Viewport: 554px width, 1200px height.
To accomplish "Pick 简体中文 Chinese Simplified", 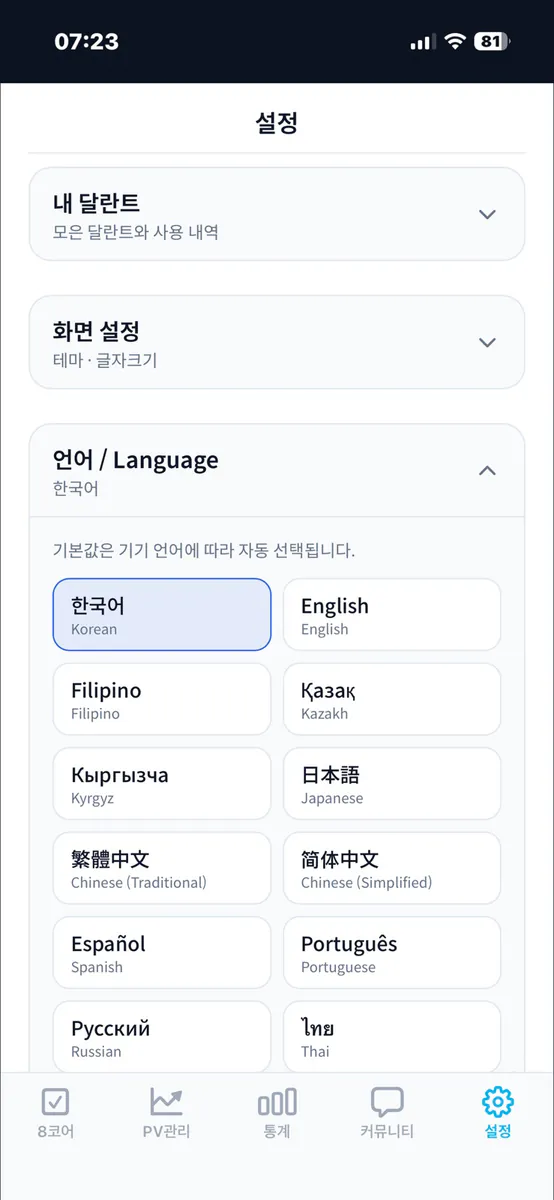I will click(x=392, y=868).
